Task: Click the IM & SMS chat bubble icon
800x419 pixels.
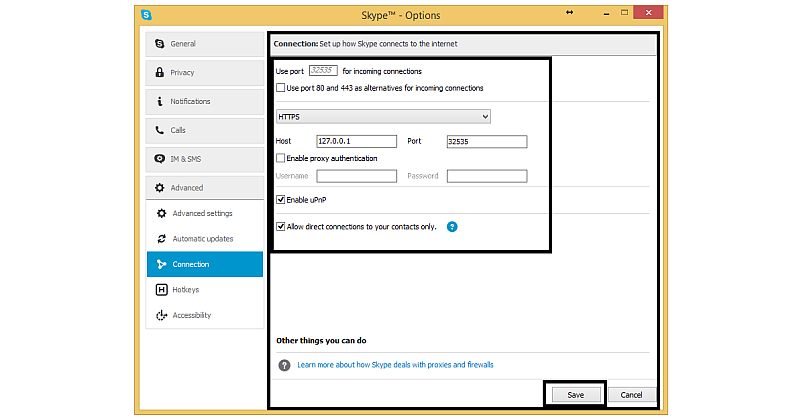Action: point(160,159)
